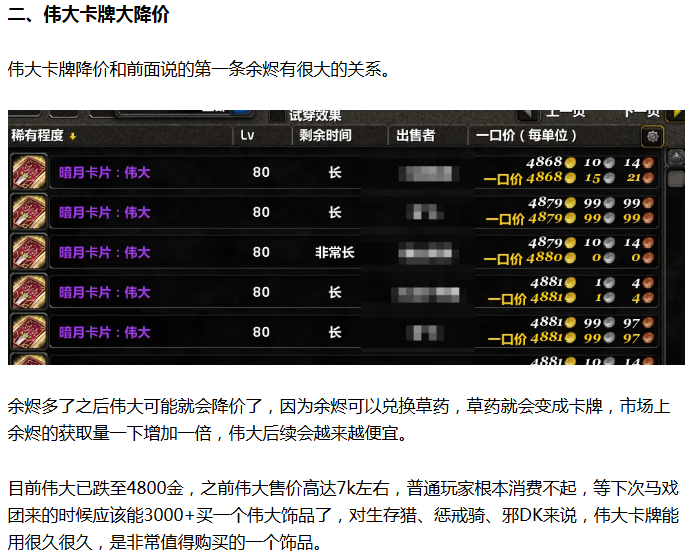Click the fifth Darkmoon card item icon

tap(29, 332)
